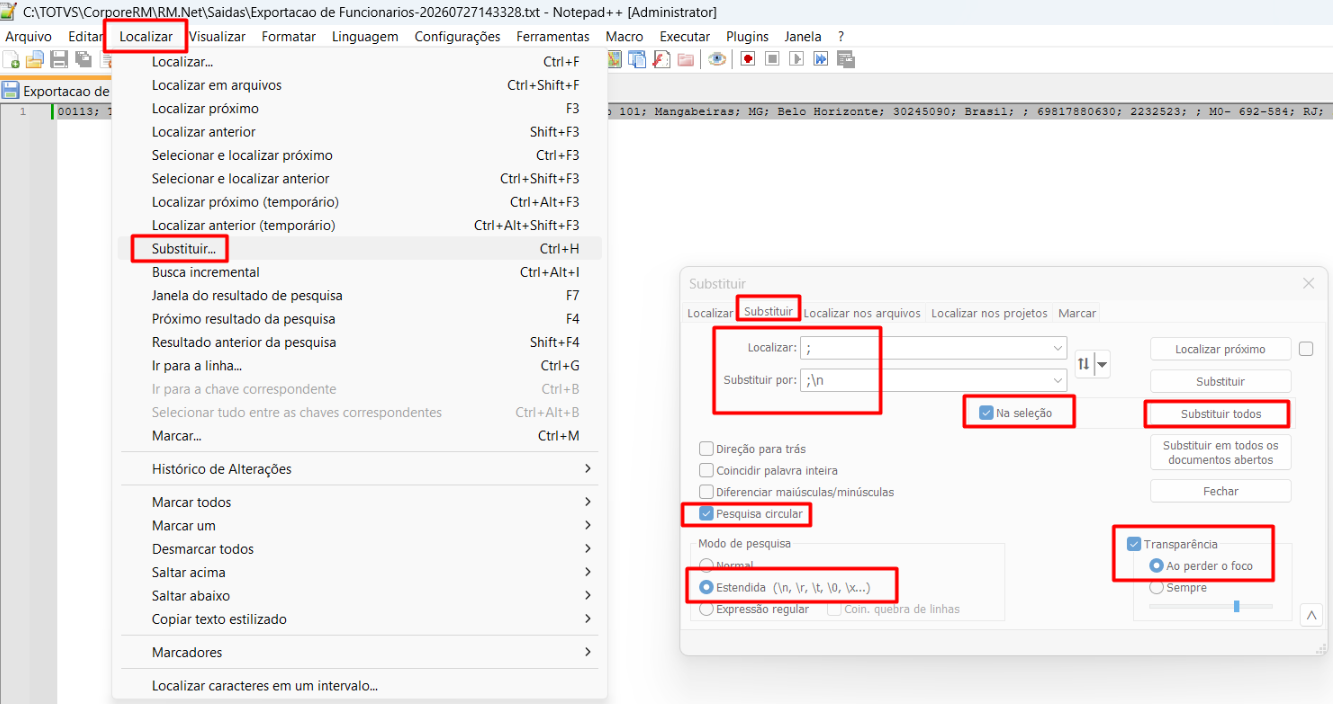Viewport: 1333px width, 704px height.
Task: Adjust the transparency slider handle
Action: coord(1237,606)
